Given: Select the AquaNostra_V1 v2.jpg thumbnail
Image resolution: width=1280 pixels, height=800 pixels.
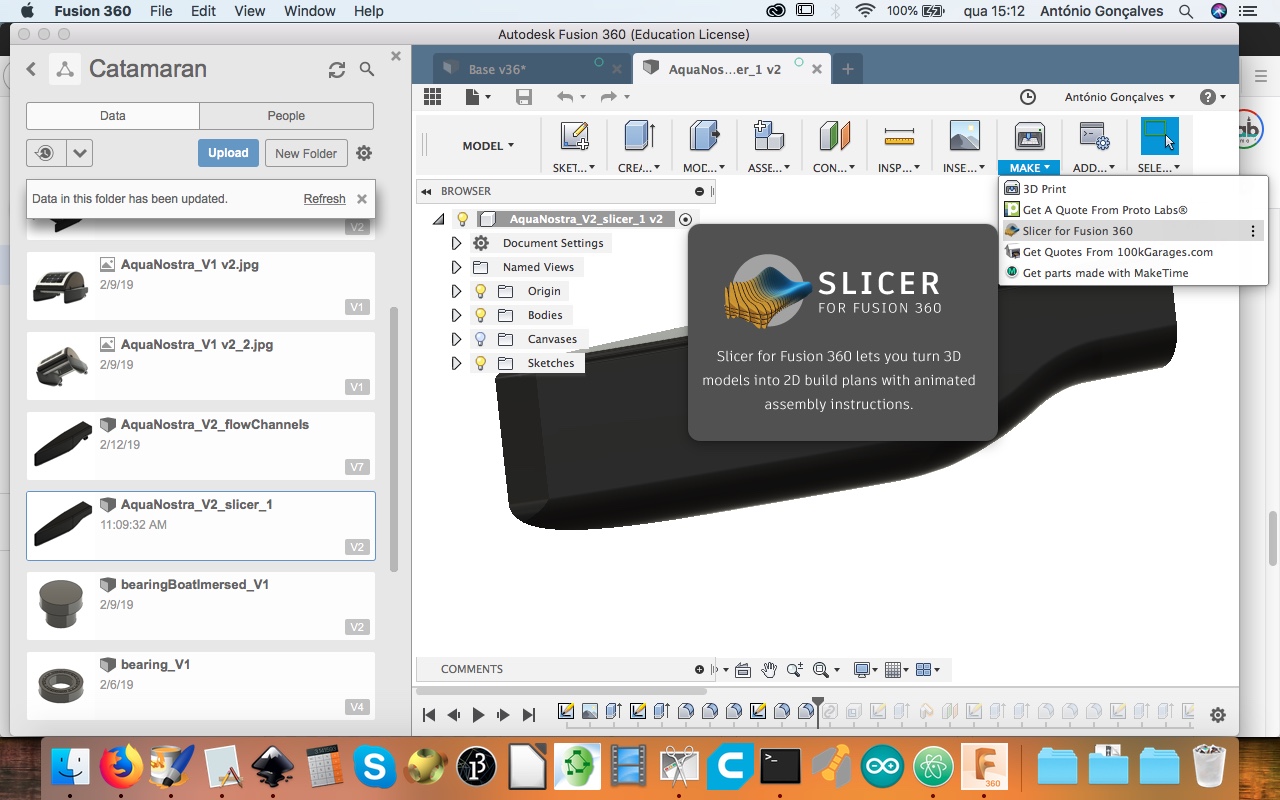Looking at the screenshot, I should click(x=62, y=284).
